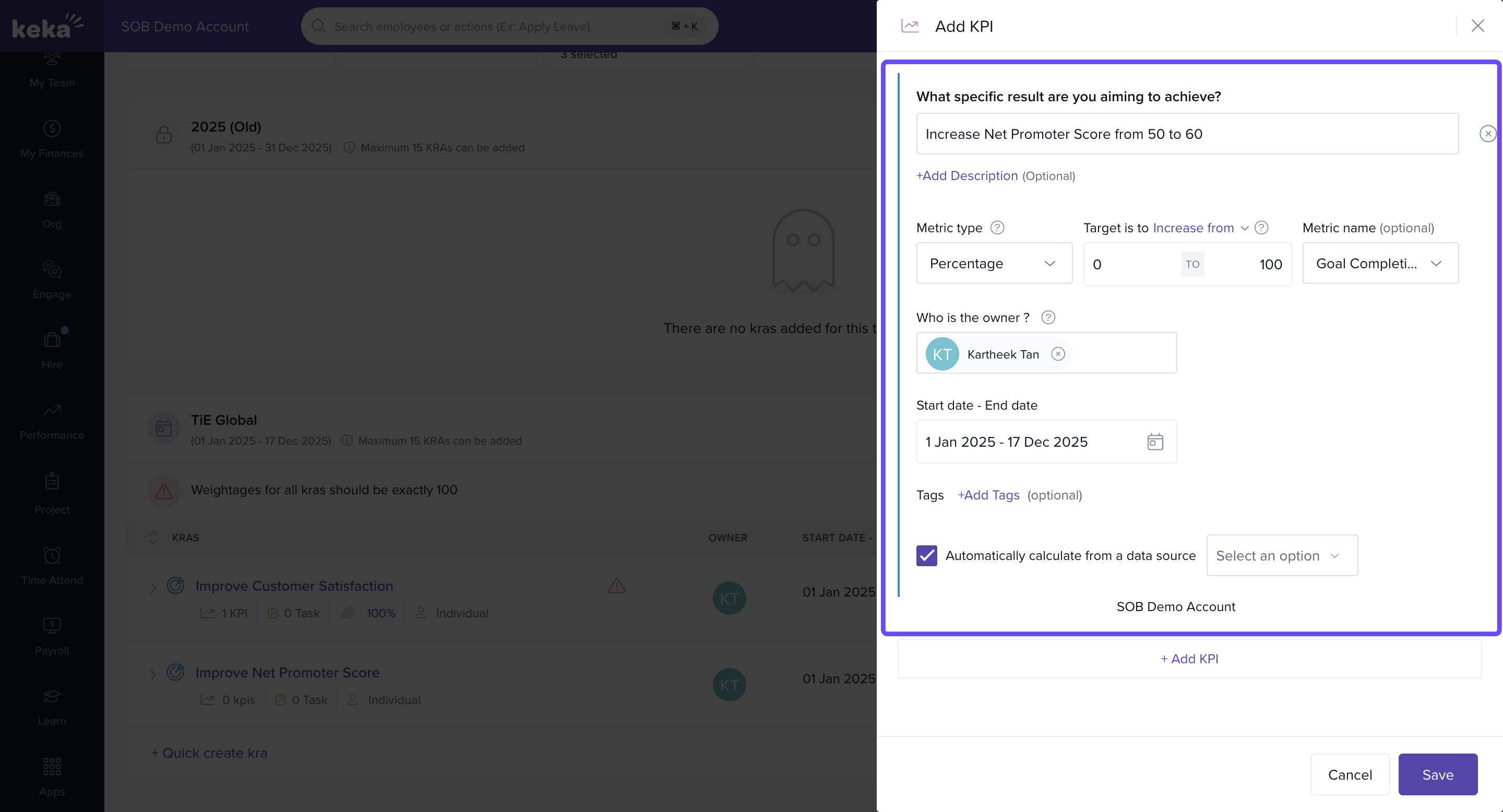The image size is (1503, 812).
Task: Open the Apps grid in sidebar
Action: (52, 776)
